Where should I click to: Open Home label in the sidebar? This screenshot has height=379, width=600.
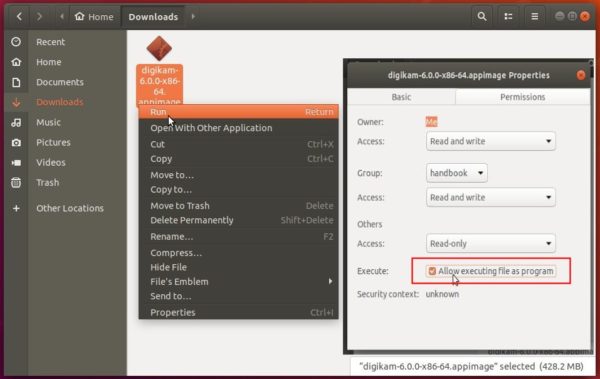pos(49,62)
